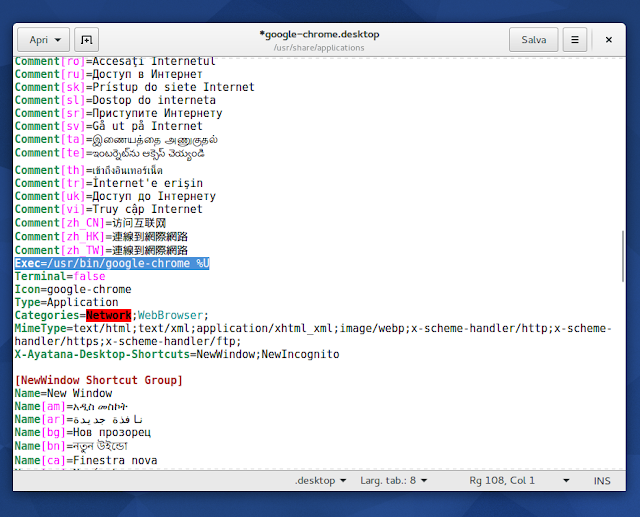
Task: Click Name[ar] line
Action: click(x=78, y=419)
